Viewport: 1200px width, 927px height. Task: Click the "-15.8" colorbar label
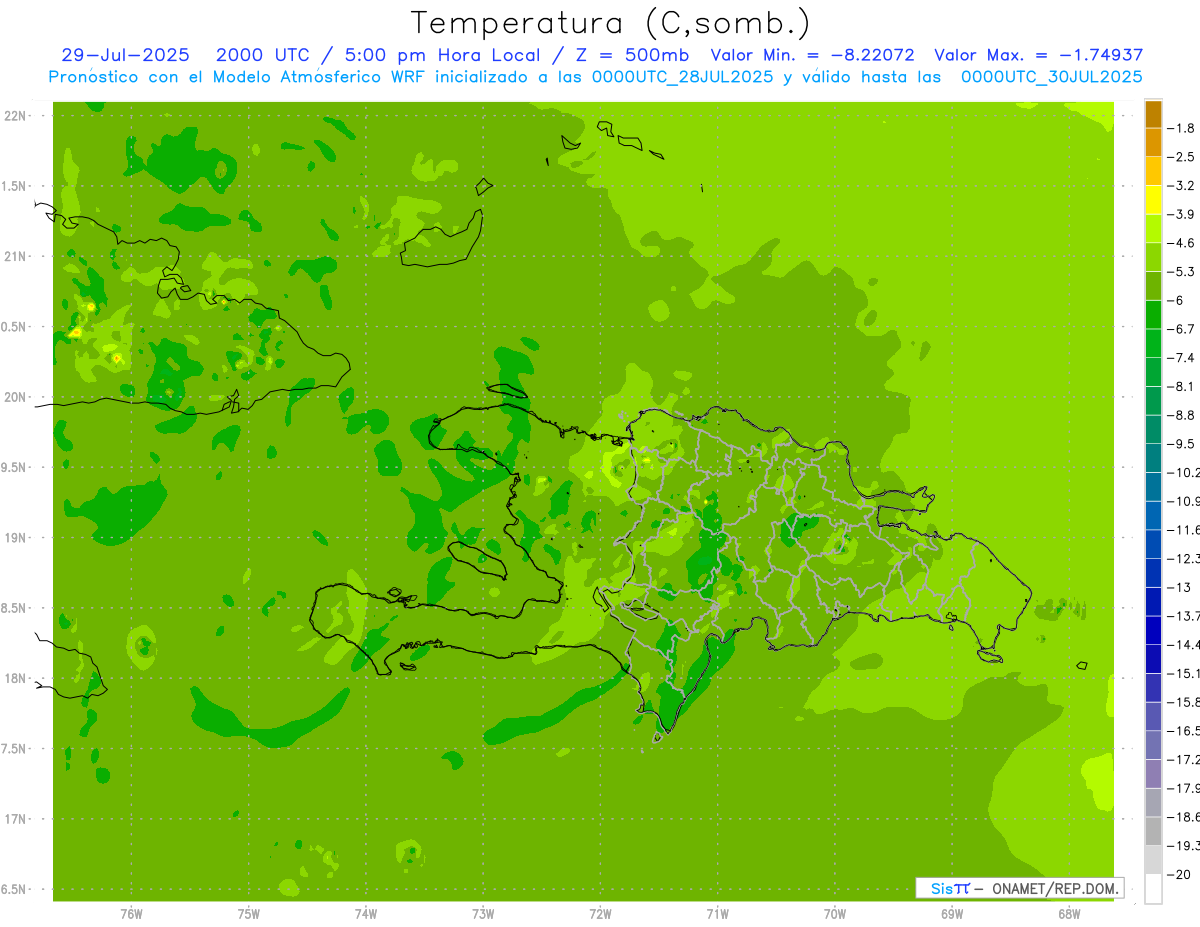coord(1184,702)
